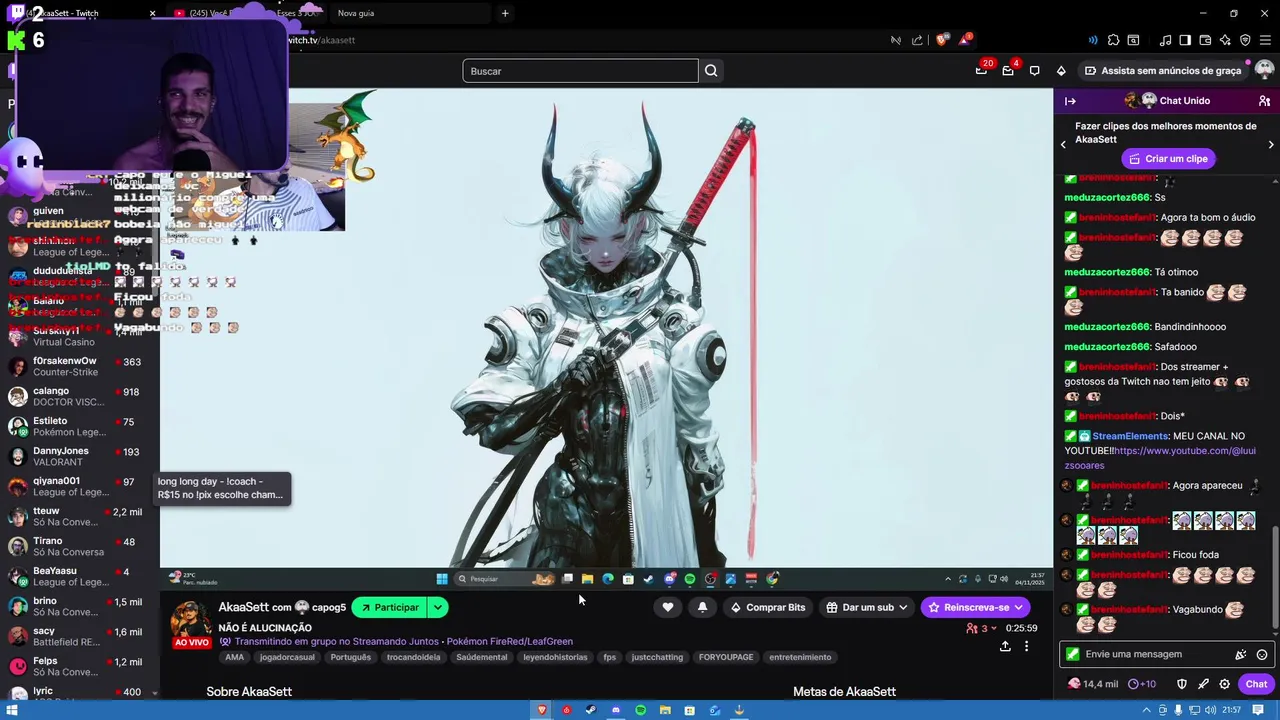Click the 14,4 mil channel points balance

point(1093,684)
